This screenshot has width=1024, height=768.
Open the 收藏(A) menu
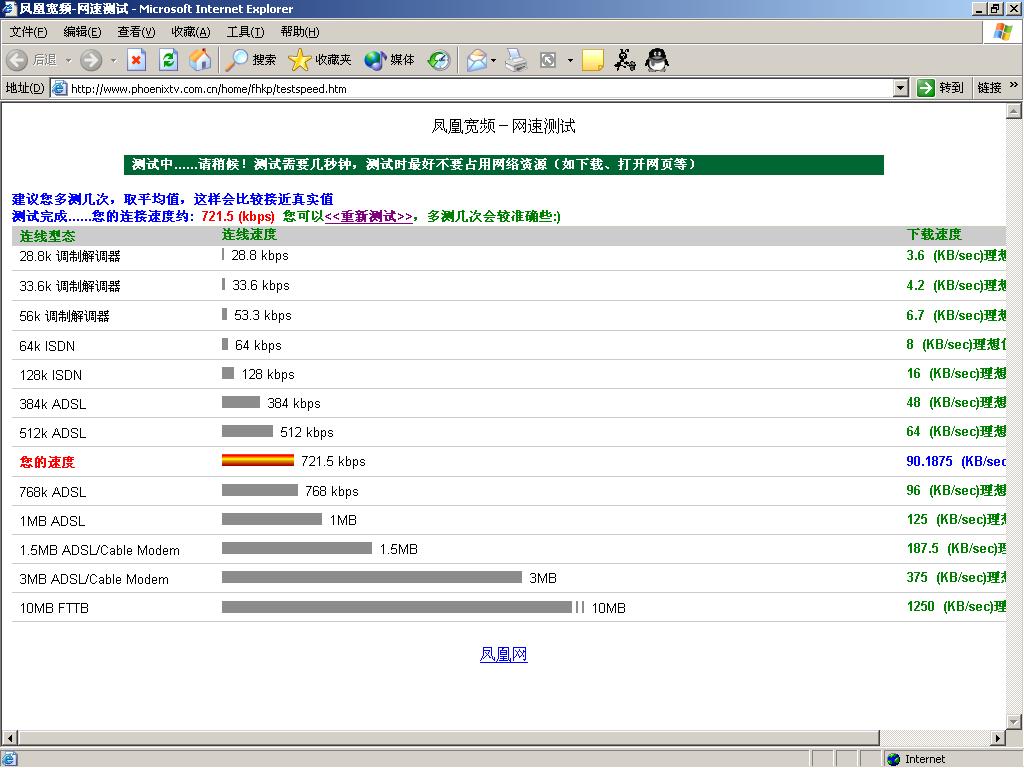(191, 32)
